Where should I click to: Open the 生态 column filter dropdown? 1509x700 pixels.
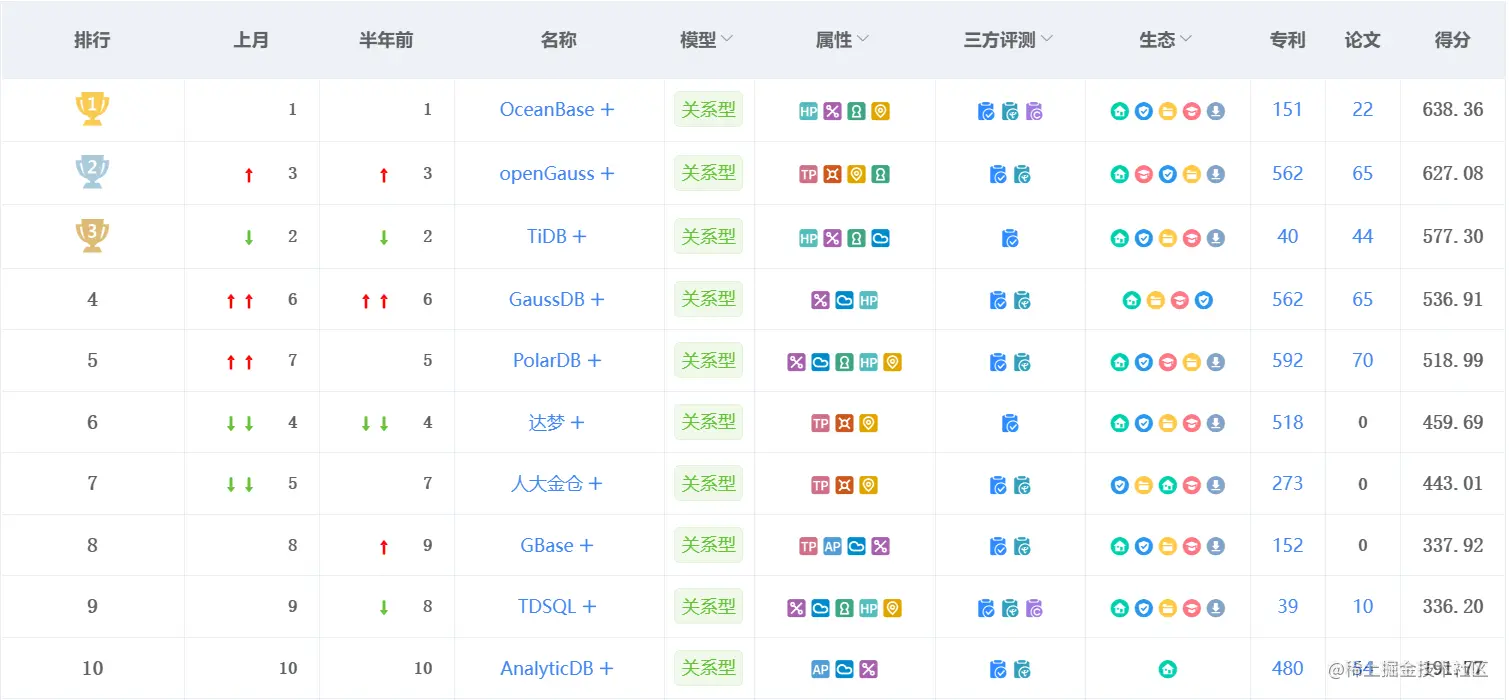click(1186, 40)
